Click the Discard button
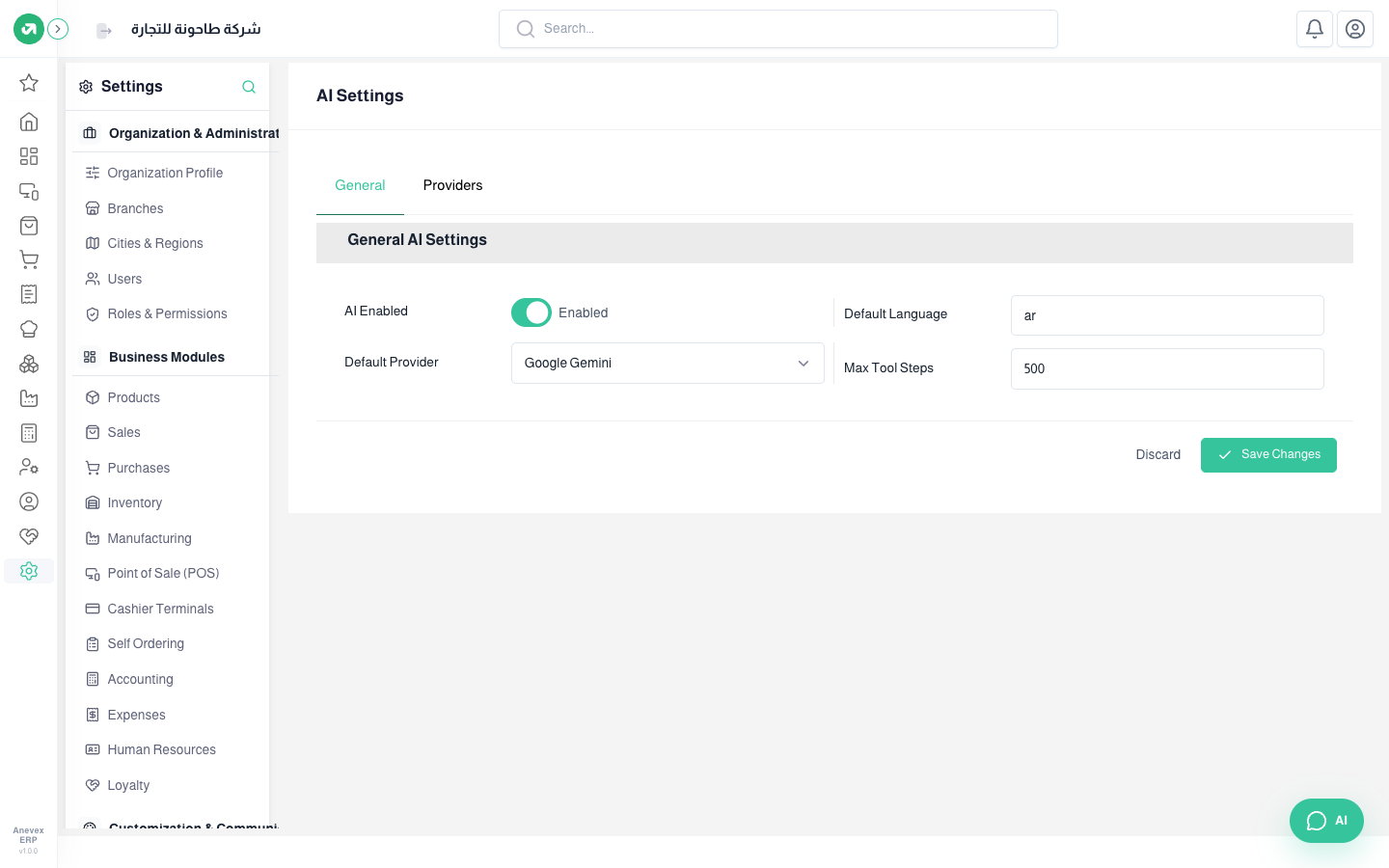 coord(1157,455)
